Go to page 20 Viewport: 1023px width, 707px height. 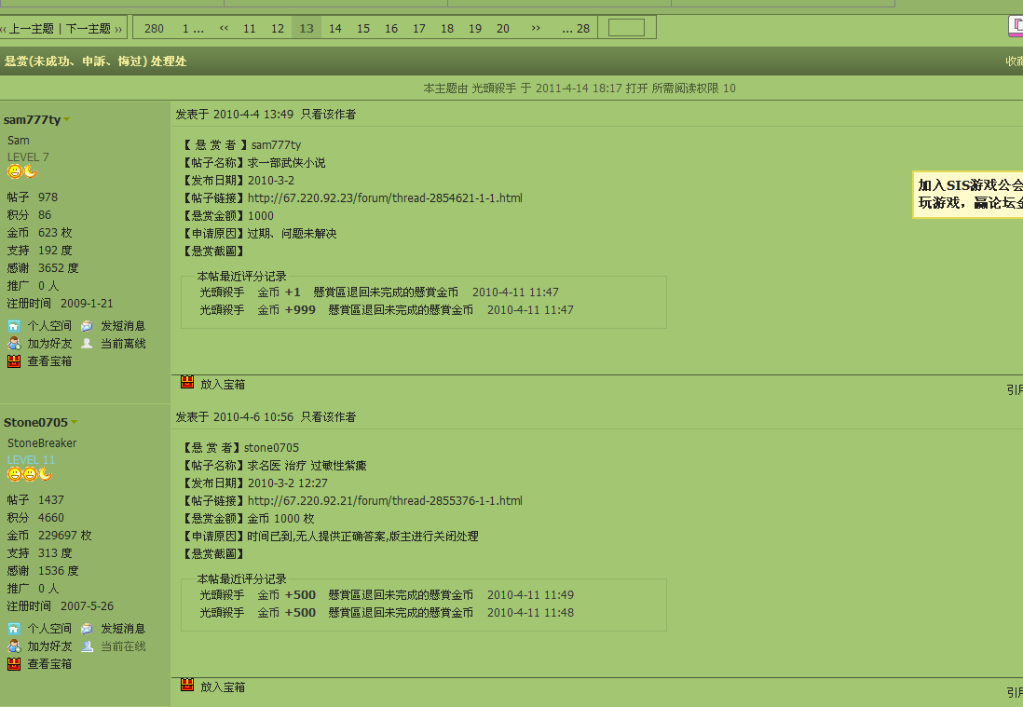[503, 28]
